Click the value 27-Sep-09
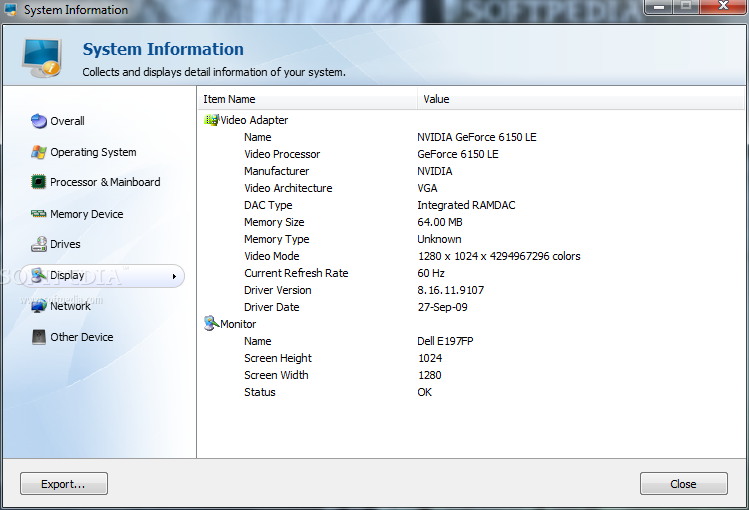749x510 pixels. click(442, 307)
